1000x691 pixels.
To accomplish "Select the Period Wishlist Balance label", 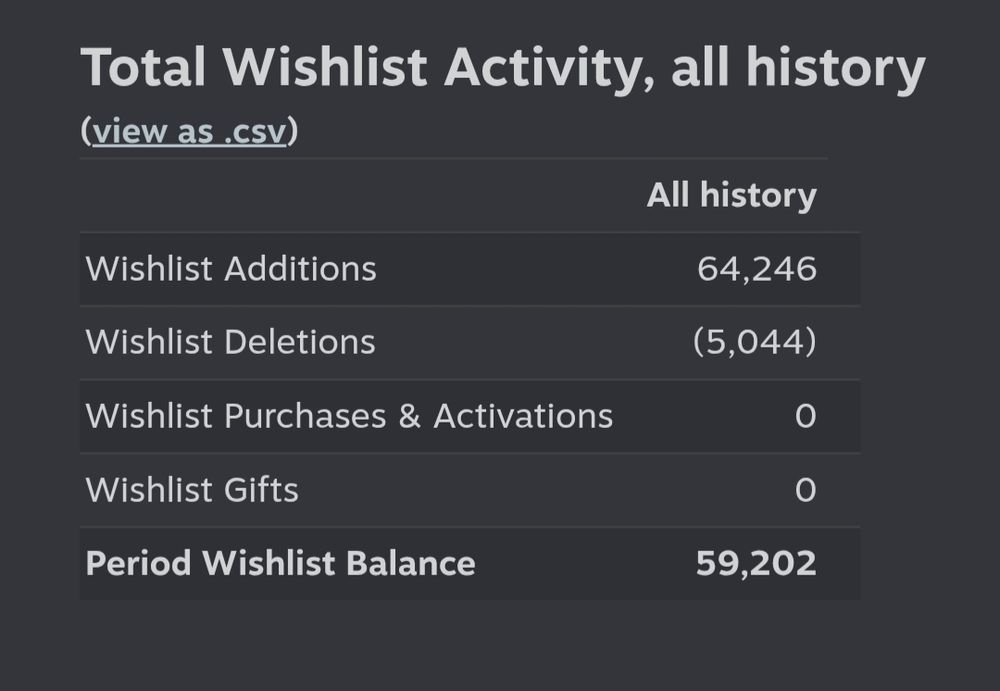I will point(280,563).
